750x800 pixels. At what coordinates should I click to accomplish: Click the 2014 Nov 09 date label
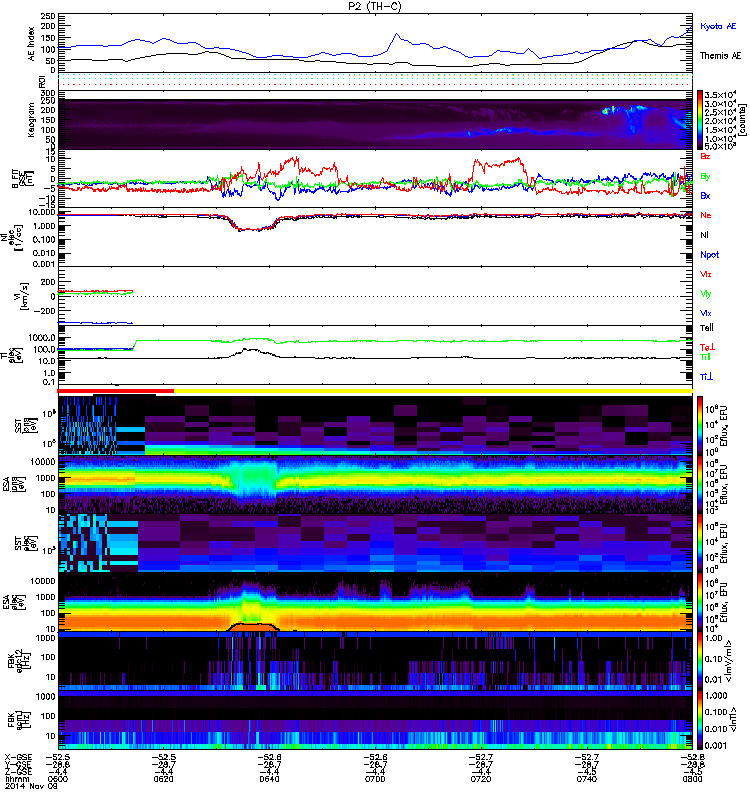(x=32, y=786)
